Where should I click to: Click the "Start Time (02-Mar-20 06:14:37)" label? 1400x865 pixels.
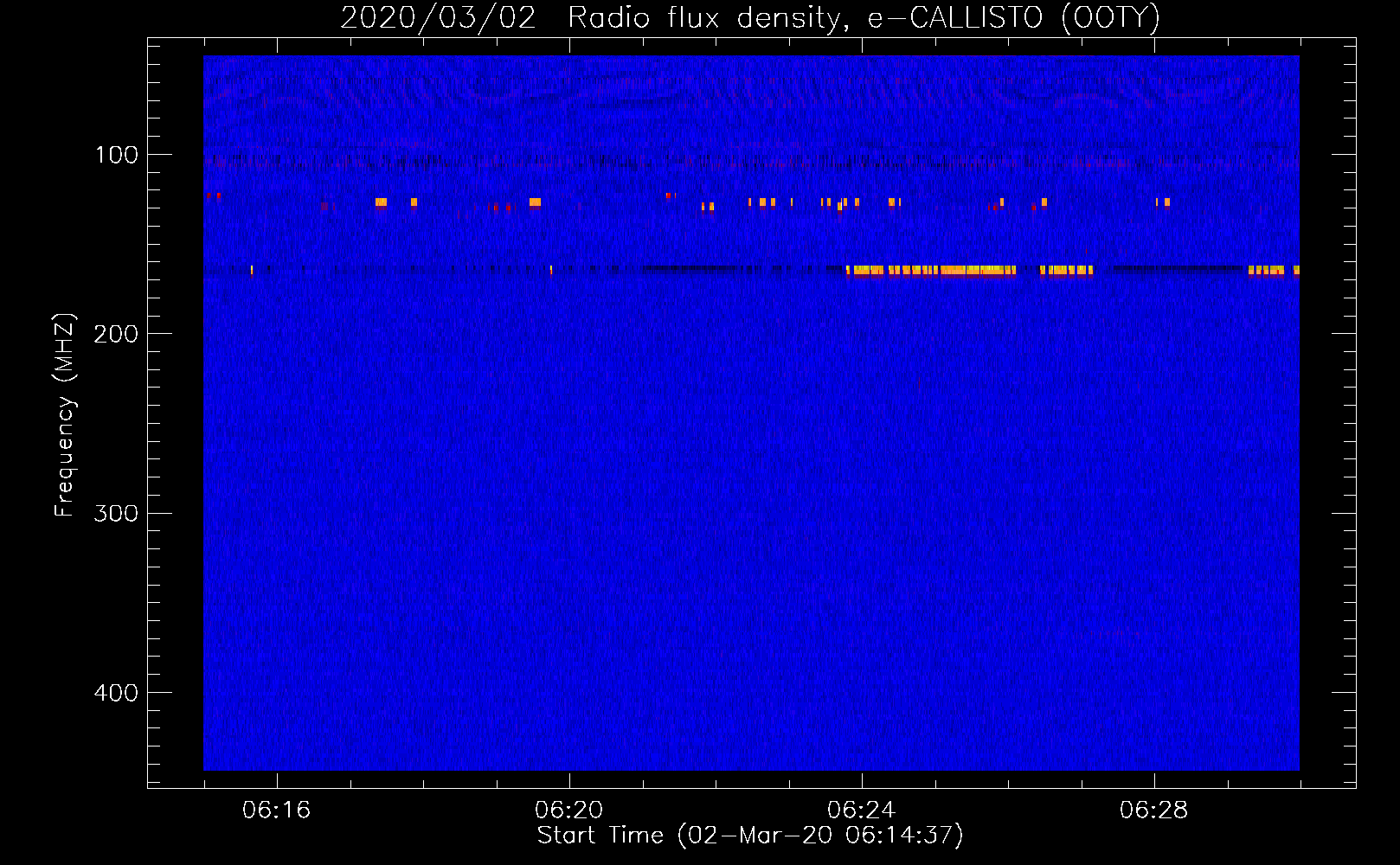tap(750, 836)
